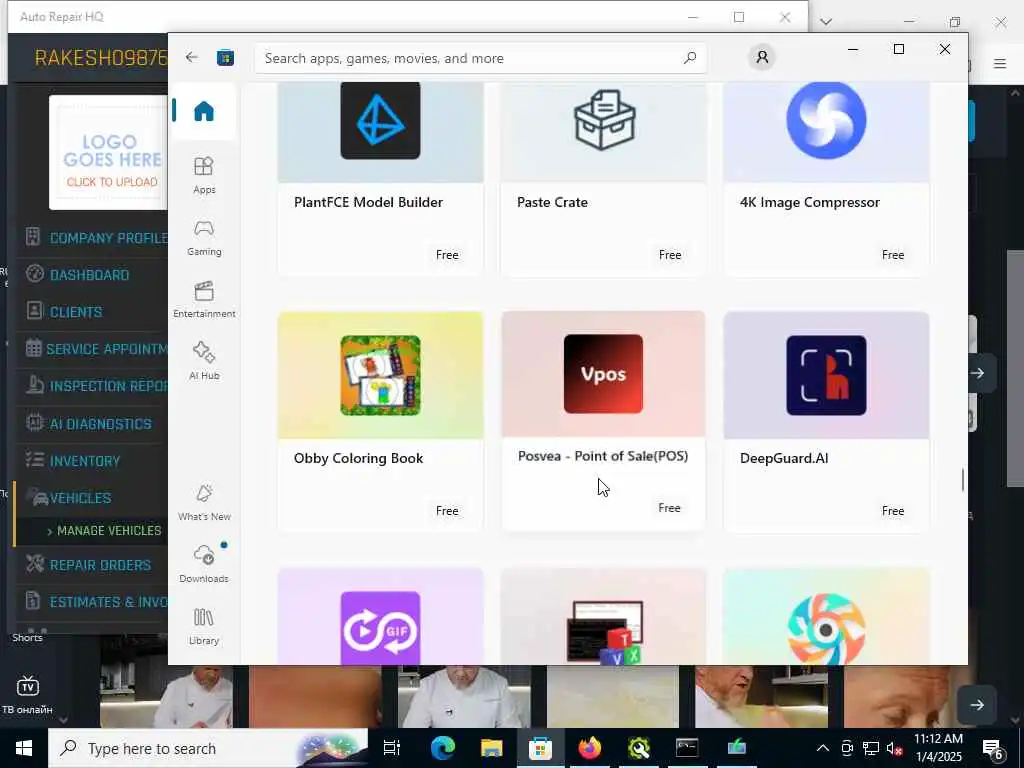Open Task View on the taskbar

tap(392, 748)
